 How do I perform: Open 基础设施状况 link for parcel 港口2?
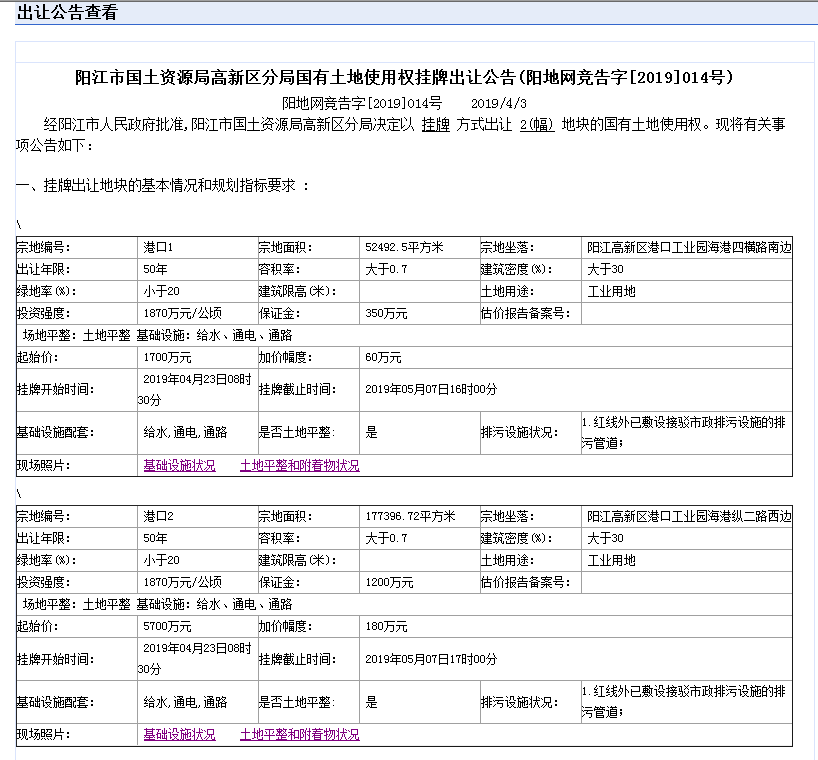[x=179, y=734]
